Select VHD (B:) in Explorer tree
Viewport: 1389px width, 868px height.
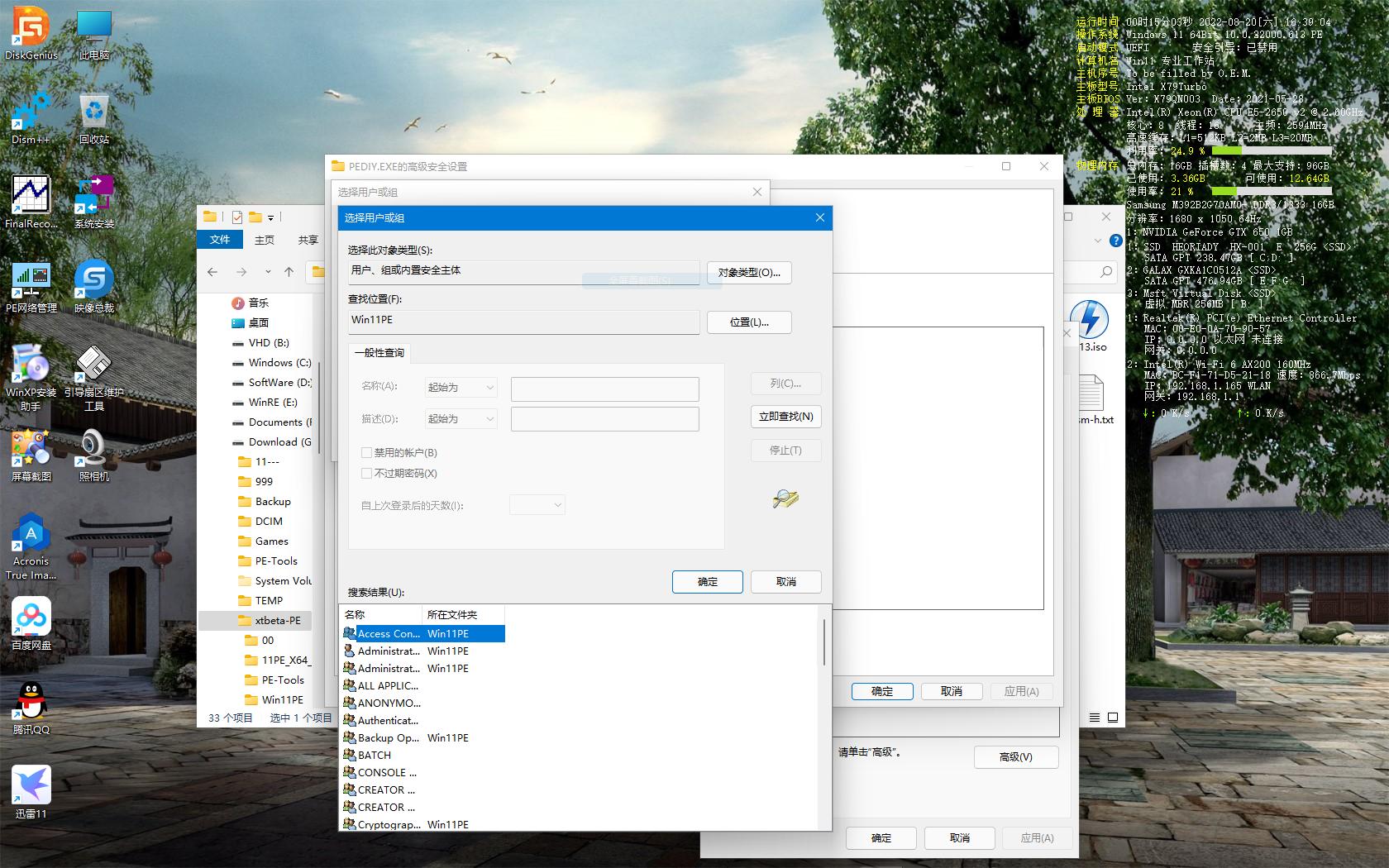(260, 342)
